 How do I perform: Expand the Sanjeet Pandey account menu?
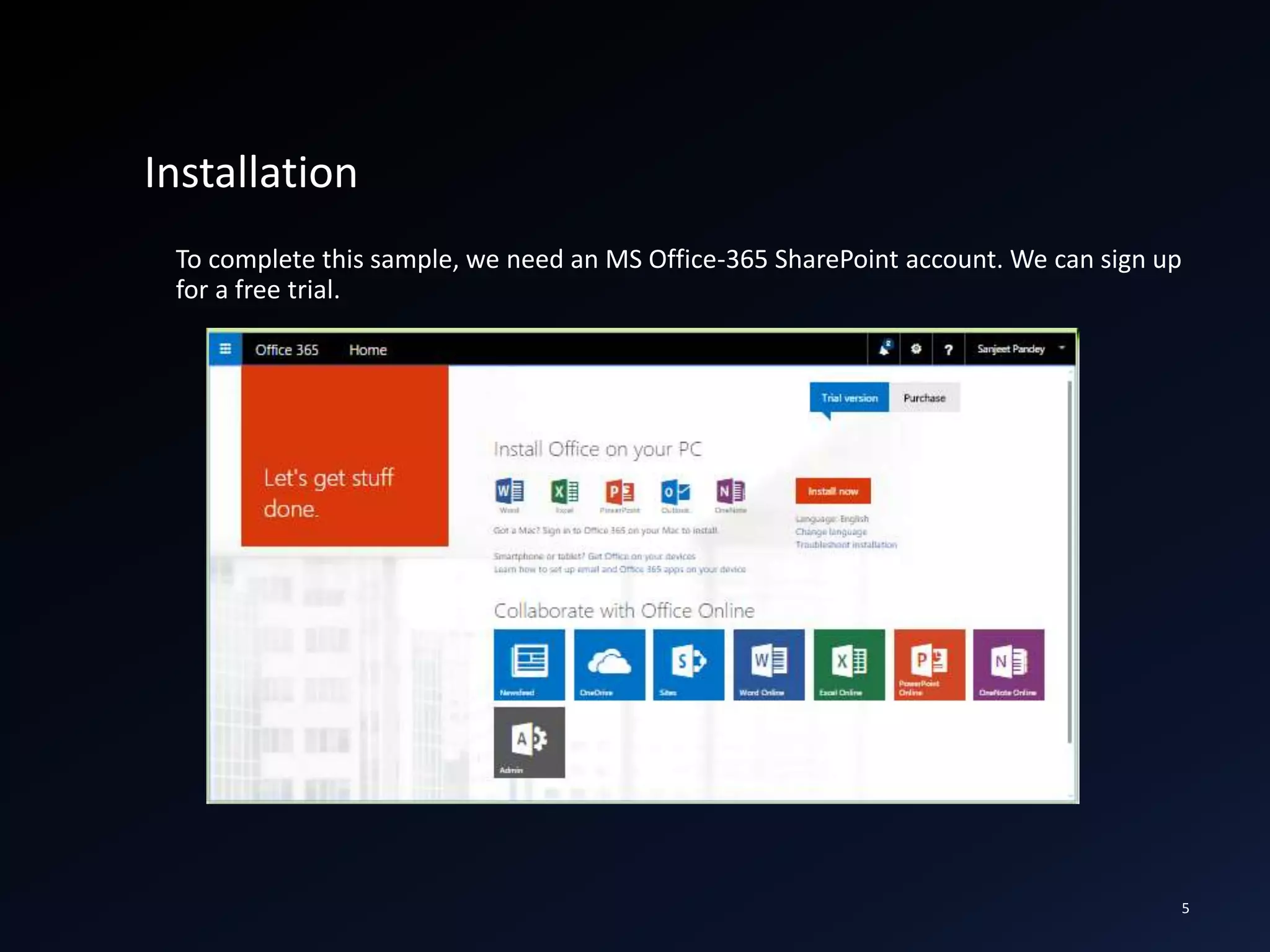(x=1020, y=349)
